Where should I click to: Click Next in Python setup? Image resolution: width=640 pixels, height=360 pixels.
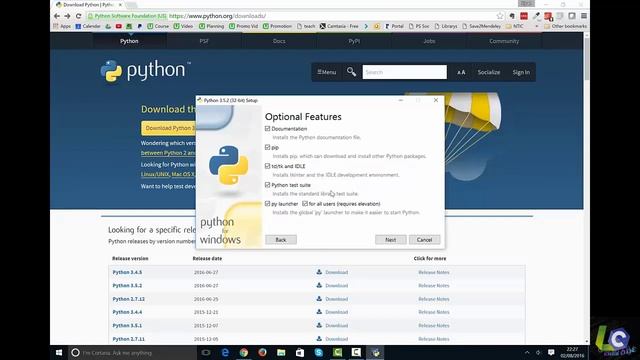point(391,240)
